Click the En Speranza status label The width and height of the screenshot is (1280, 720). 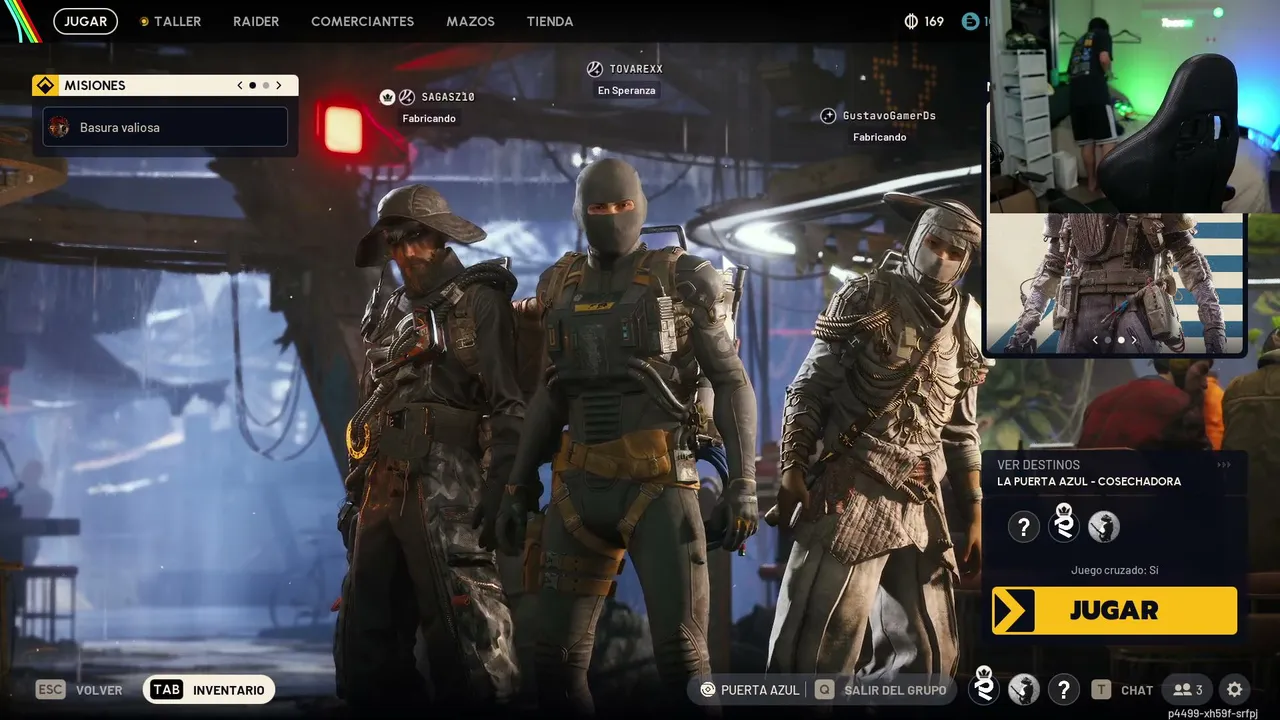tap(627, 91)
